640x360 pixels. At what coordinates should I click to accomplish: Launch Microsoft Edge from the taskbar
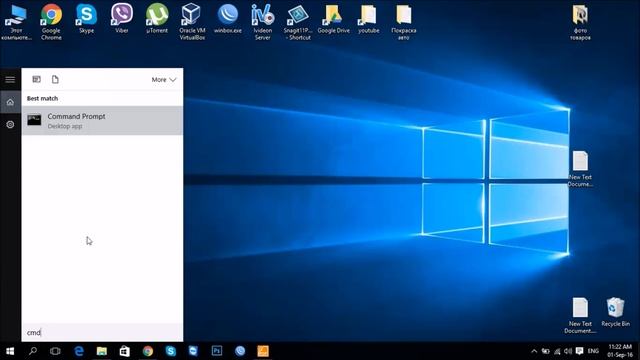pos(79,351)
